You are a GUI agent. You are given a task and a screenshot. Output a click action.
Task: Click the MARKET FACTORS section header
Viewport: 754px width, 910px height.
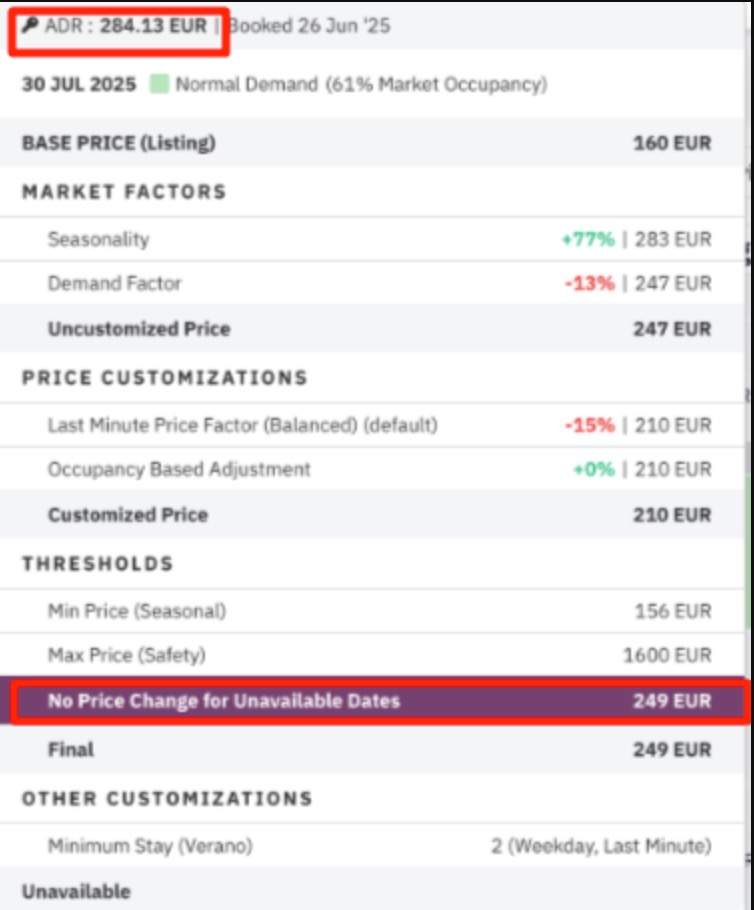pos(124,192)
